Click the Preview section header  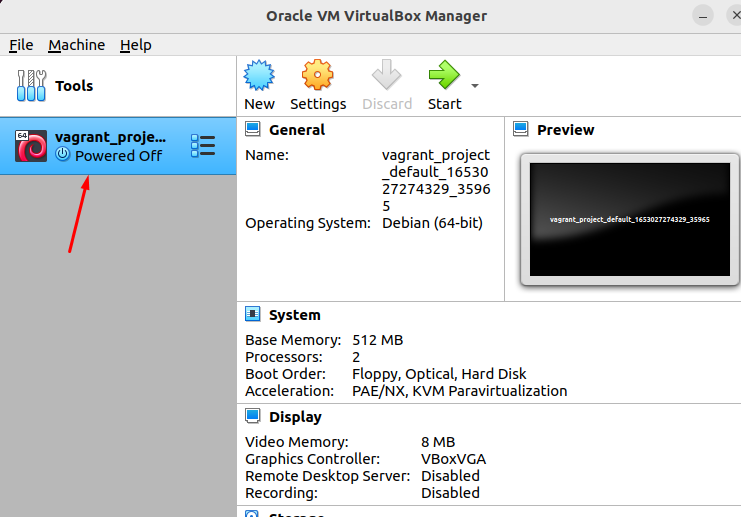click(566, 129)
